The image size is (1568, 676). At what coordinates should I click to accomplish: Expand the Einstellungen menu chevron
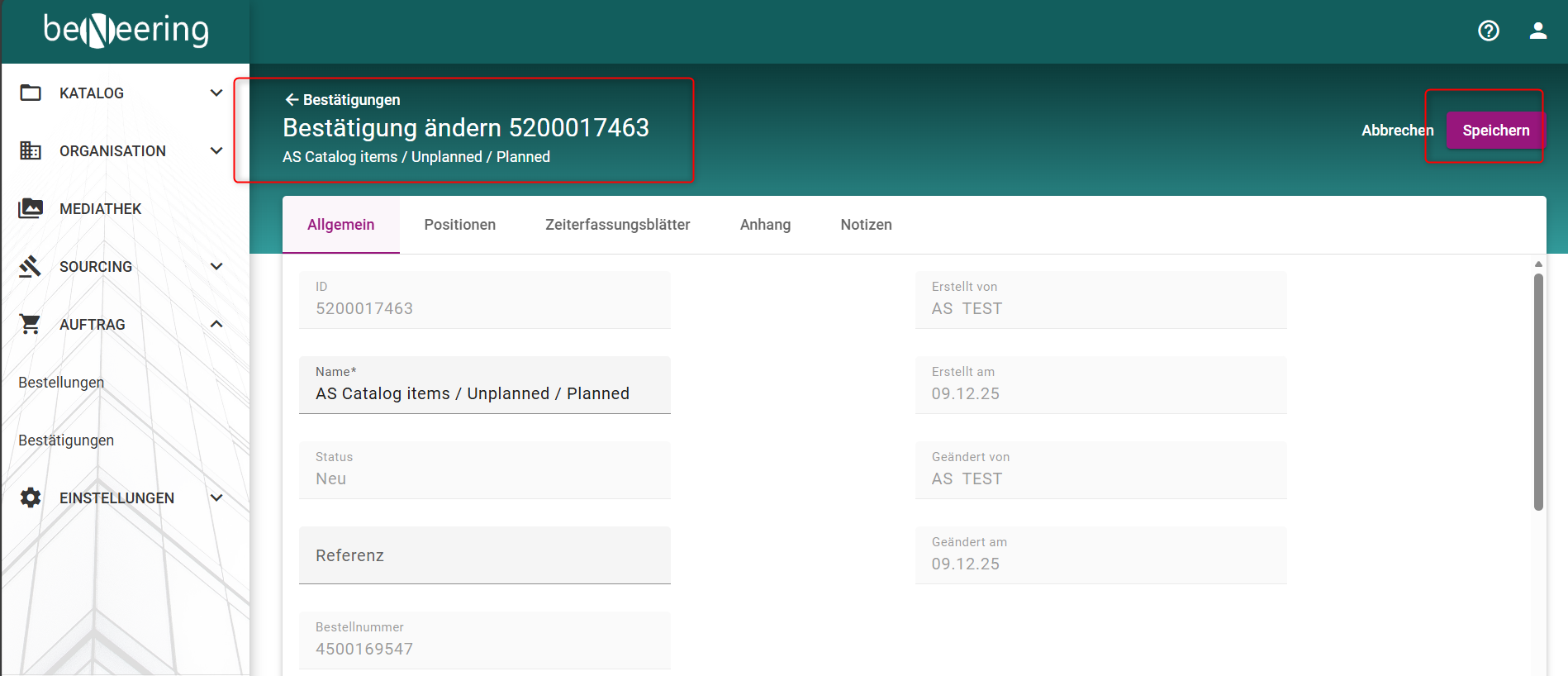pos(216,497)
